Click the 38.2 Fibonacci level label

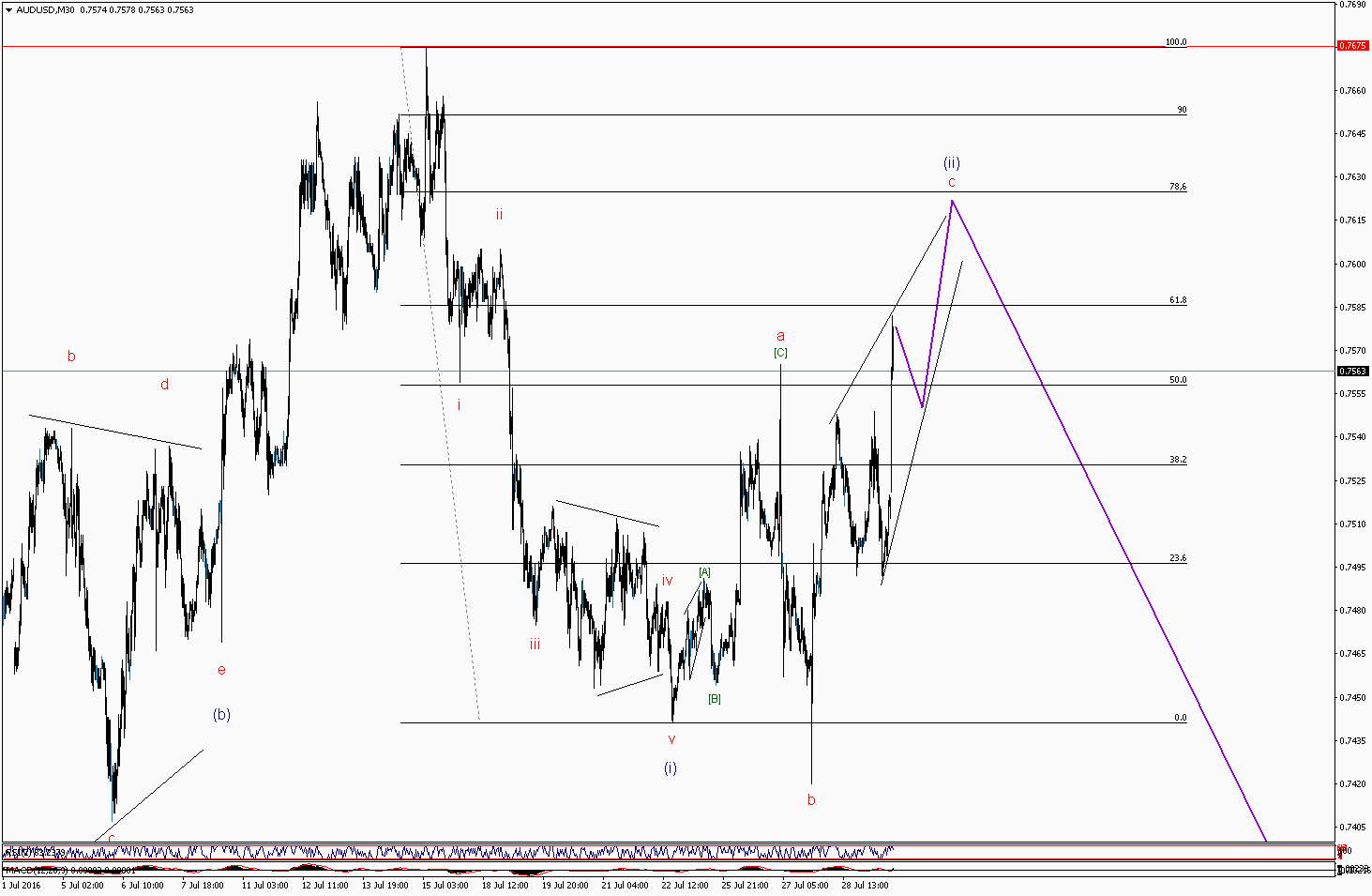1178,460
